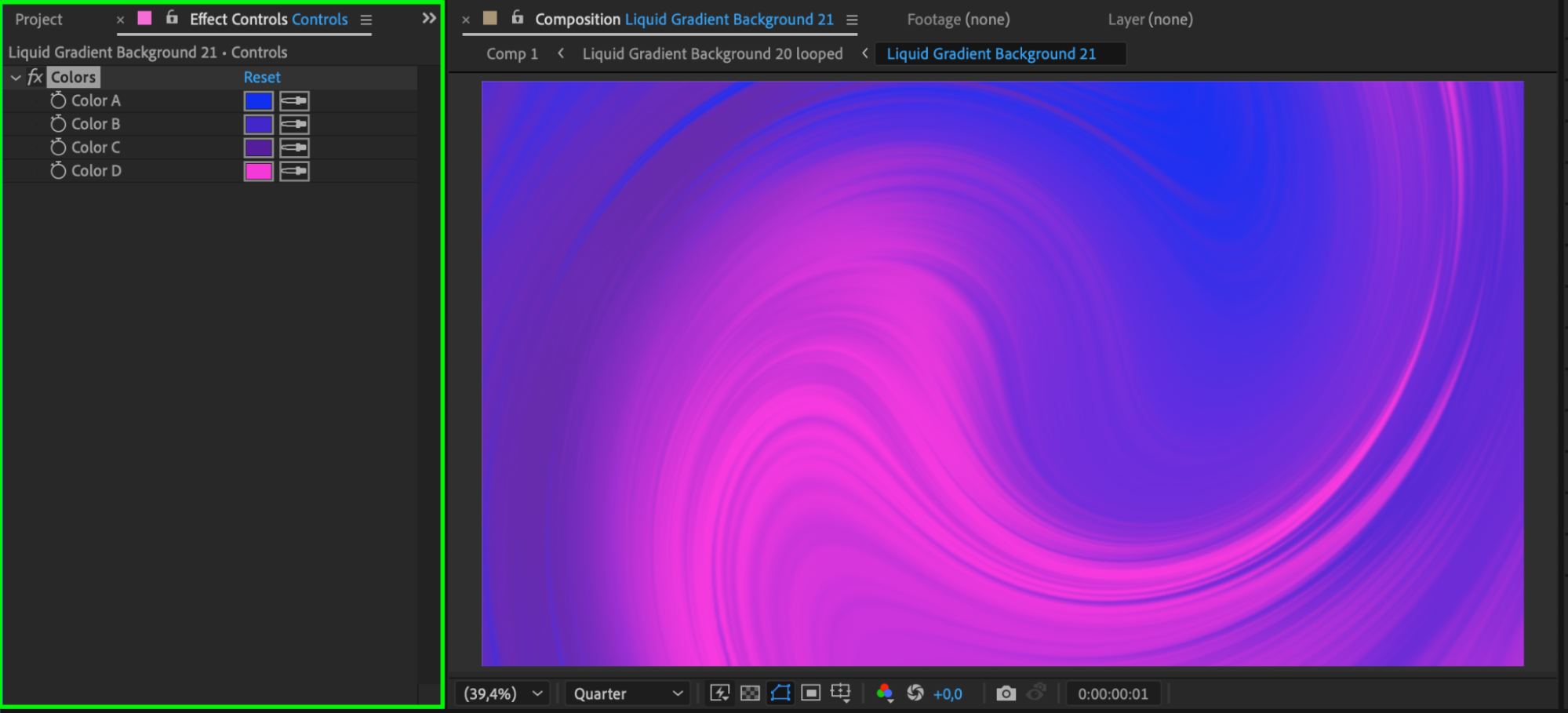Image resolution: width=1568 pixels, height=713 pixels.
Task: Collapse the Colors effect group
Action: [16, 78]
